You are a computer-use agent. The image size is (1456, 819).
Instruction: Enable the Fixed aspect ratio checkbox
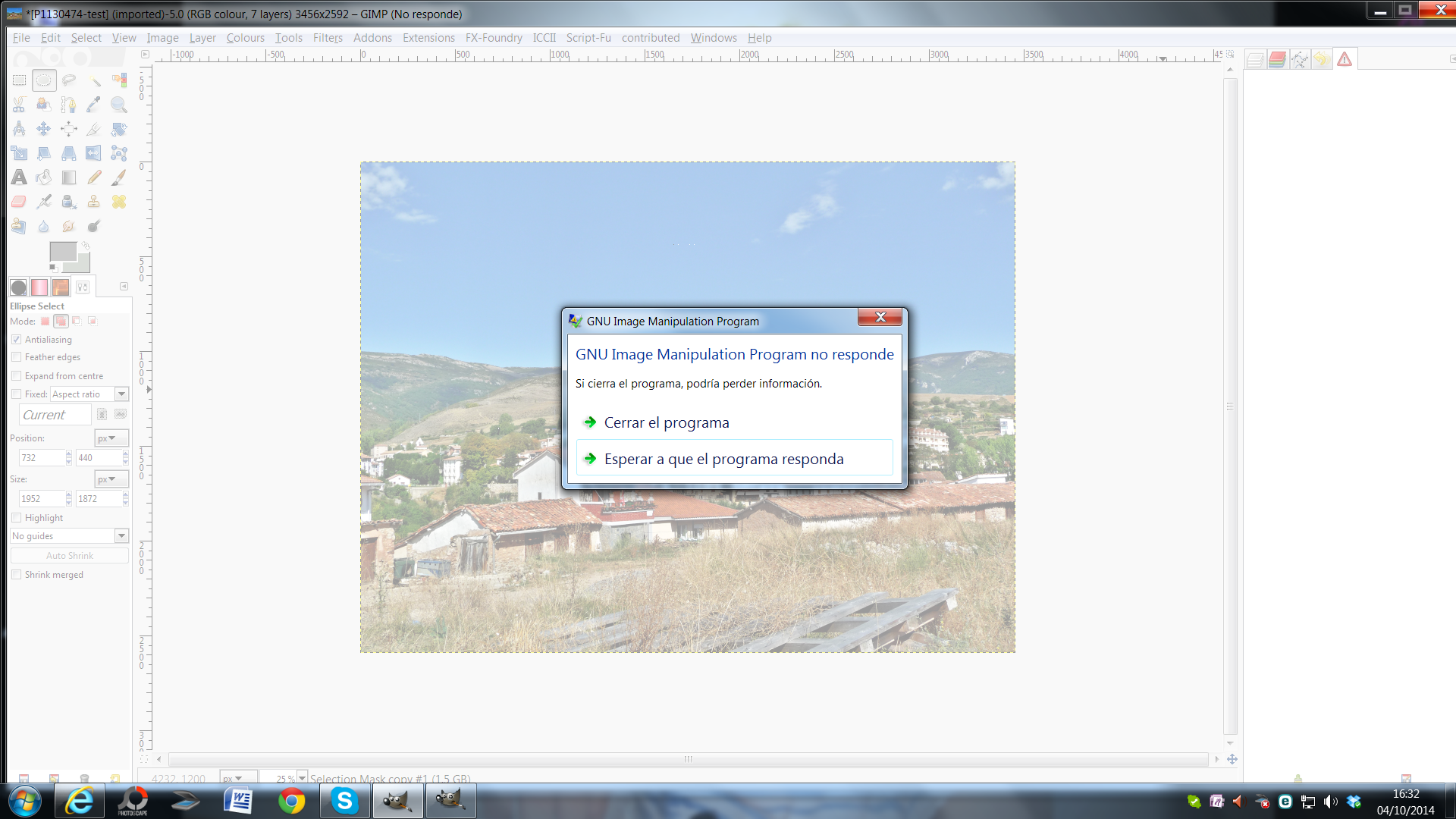(x=17, y=394)
